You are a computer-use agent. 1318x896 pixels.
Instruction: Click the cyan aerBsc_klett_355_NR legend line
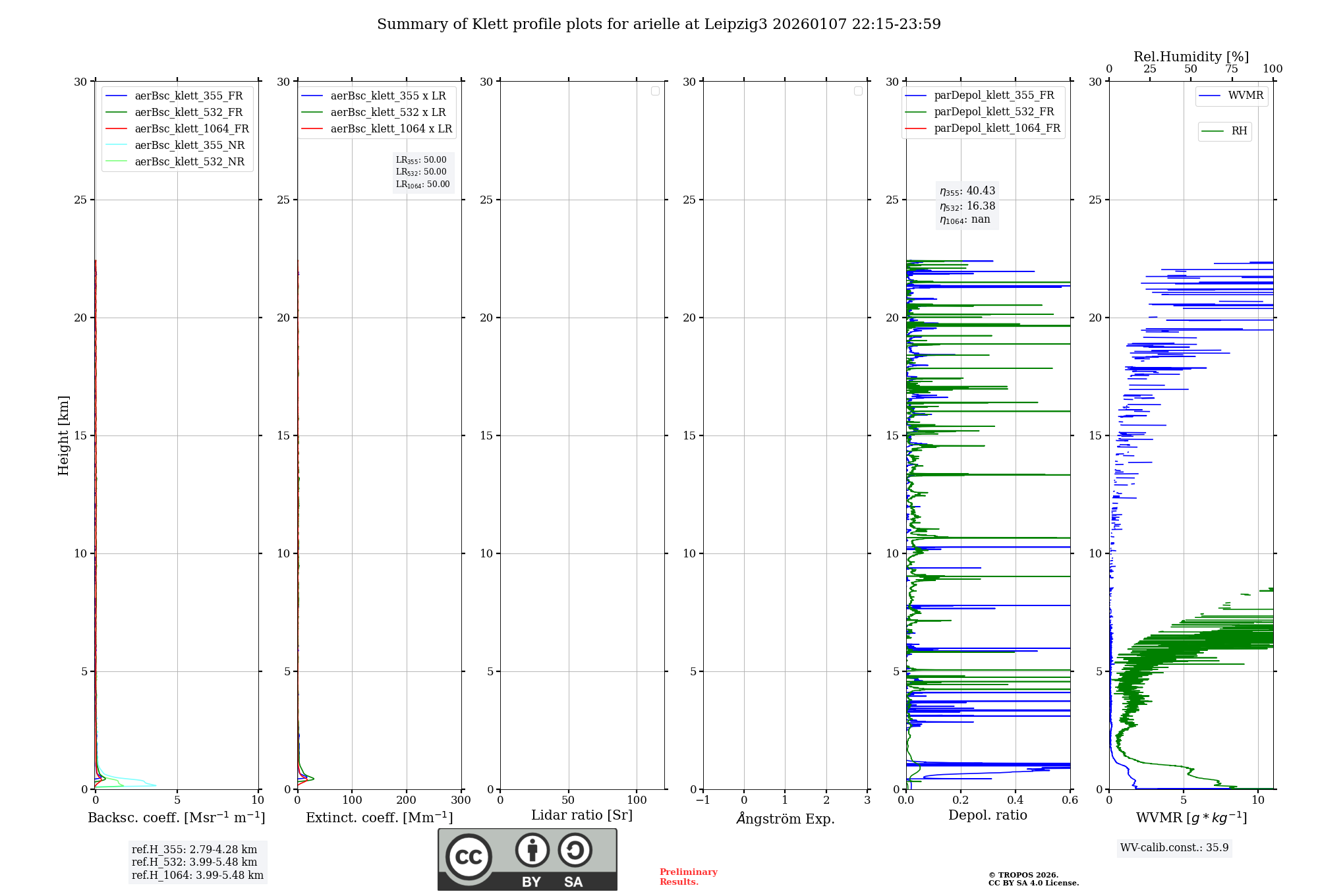pos(117,146)
